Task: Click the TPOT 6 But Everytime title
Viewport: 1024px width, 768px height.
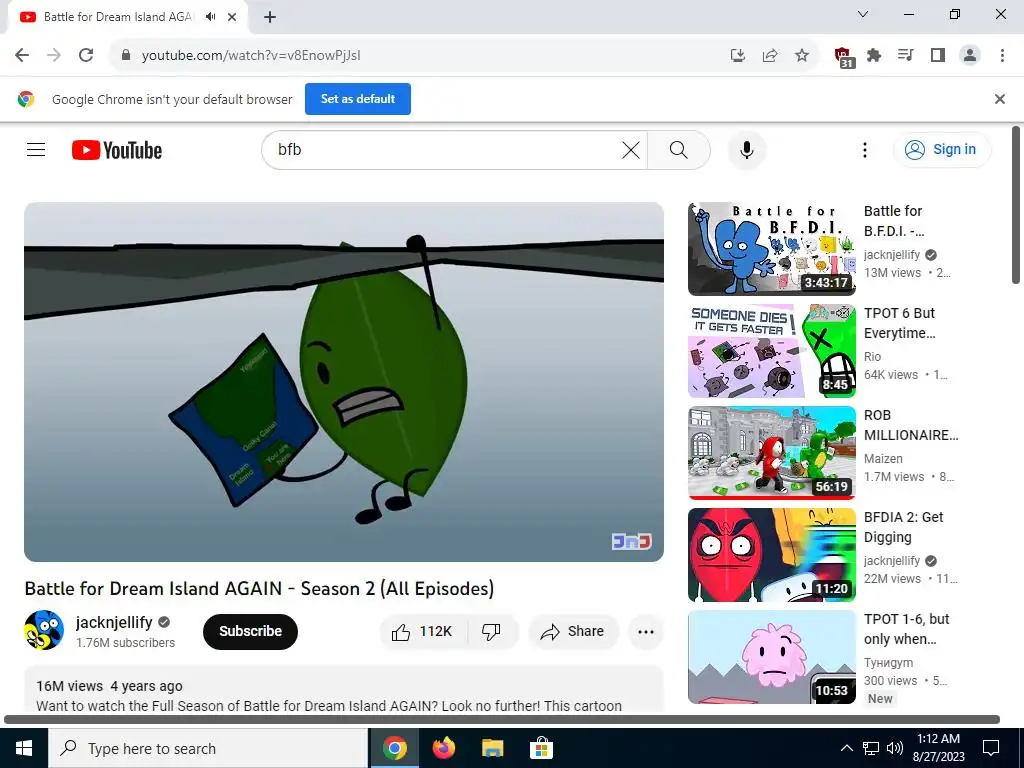Action: pyautogui.click(x=900, y=323)
